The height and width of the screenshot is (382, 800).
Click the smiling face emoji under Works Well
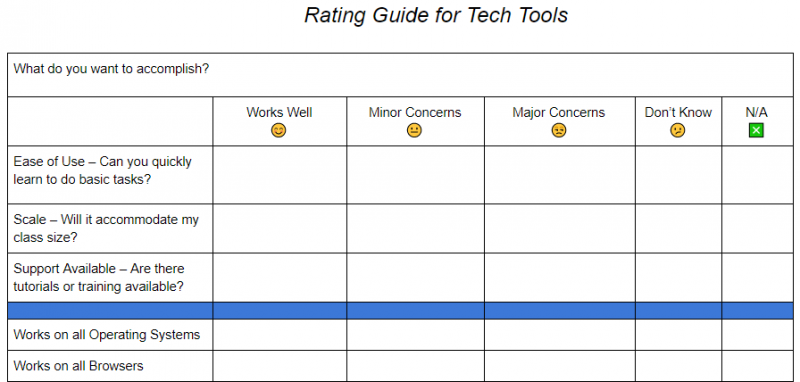point(279,131)
